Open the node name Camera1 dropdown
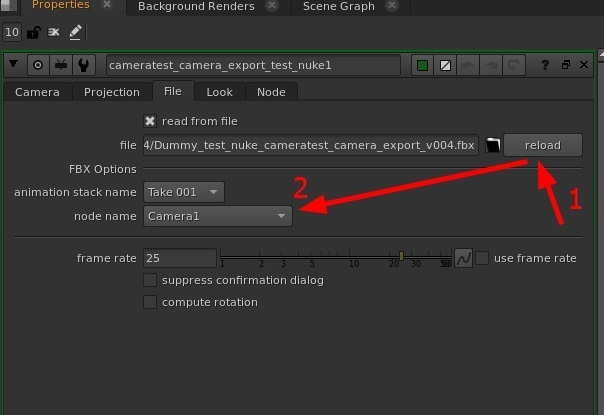Viewport: 604px width, 415px height. click(x=218, y=216)
